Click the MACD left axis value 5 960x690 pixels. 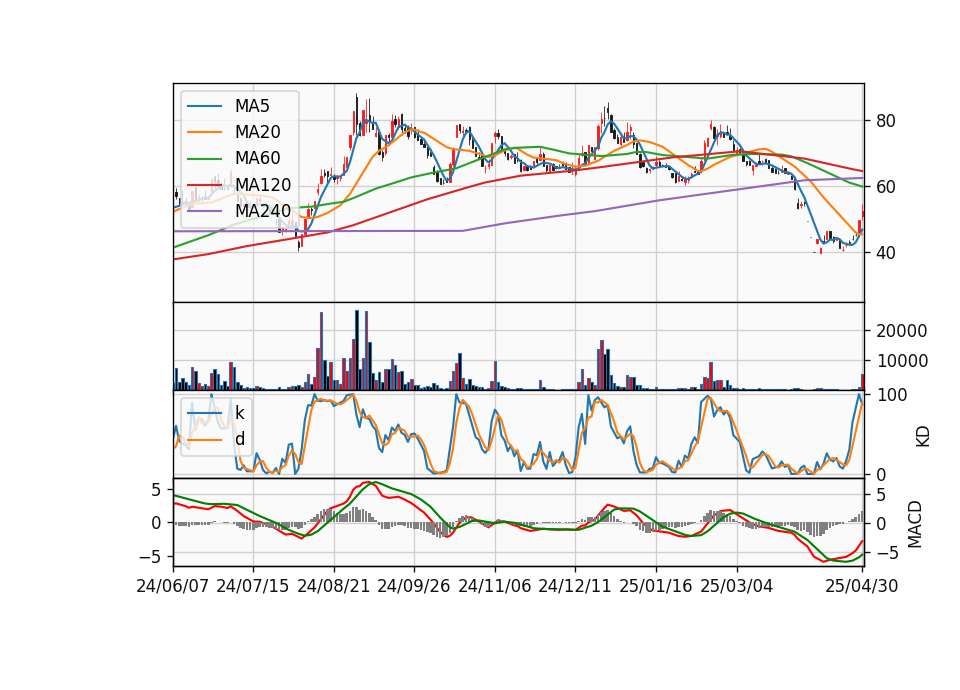(156, 490)
